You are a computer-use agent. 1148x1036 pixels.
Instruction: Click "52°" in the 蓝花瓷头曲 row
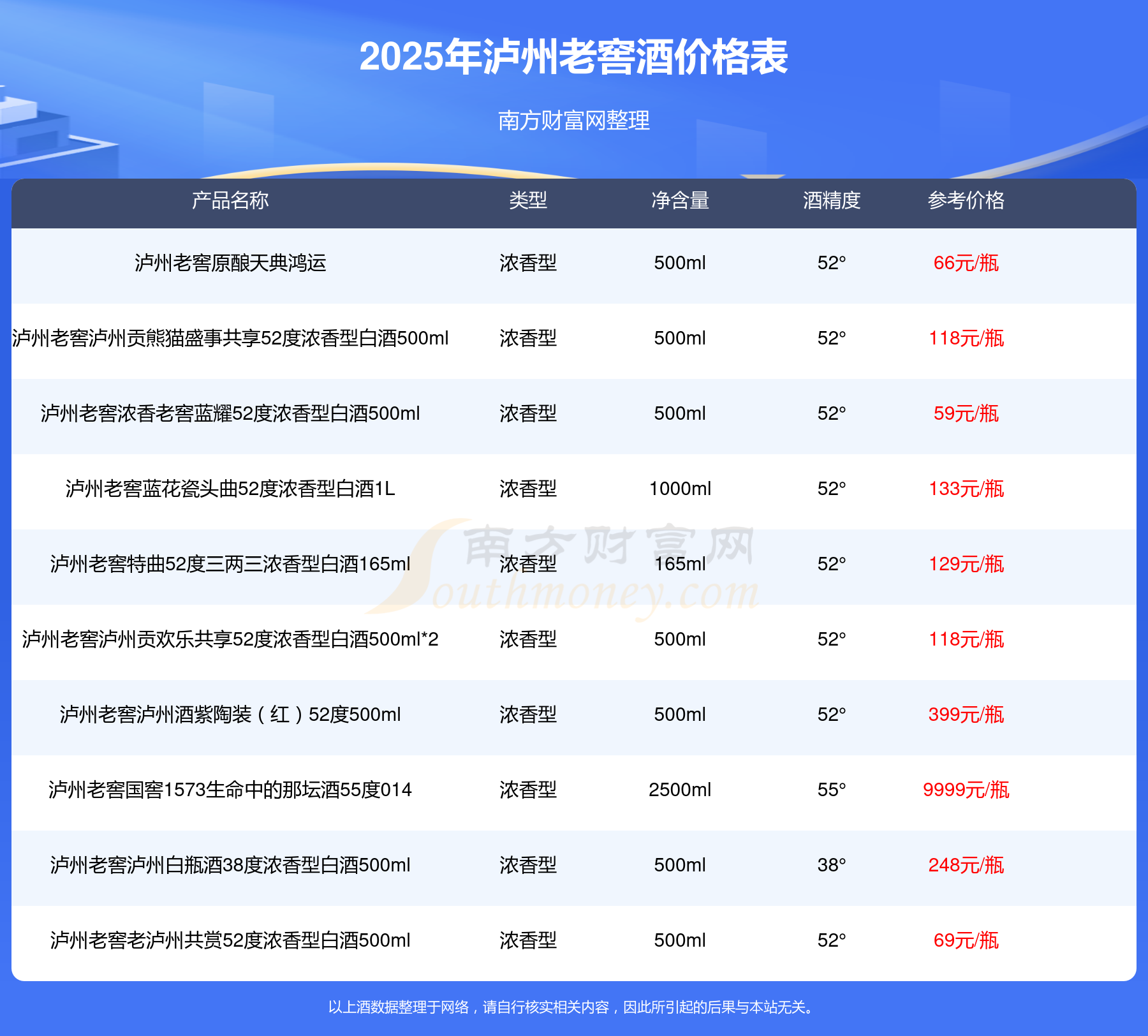coord(832,489)
